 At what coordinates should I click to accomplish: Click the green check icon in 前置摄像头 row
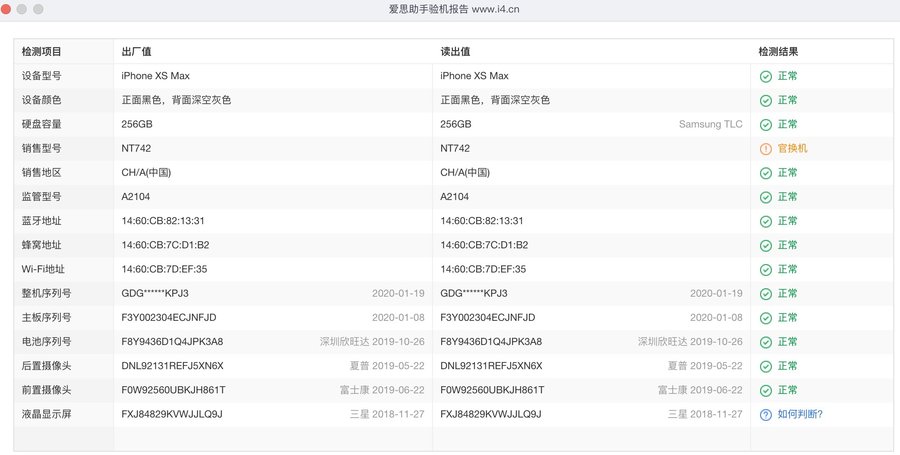[x=766, y=390]
